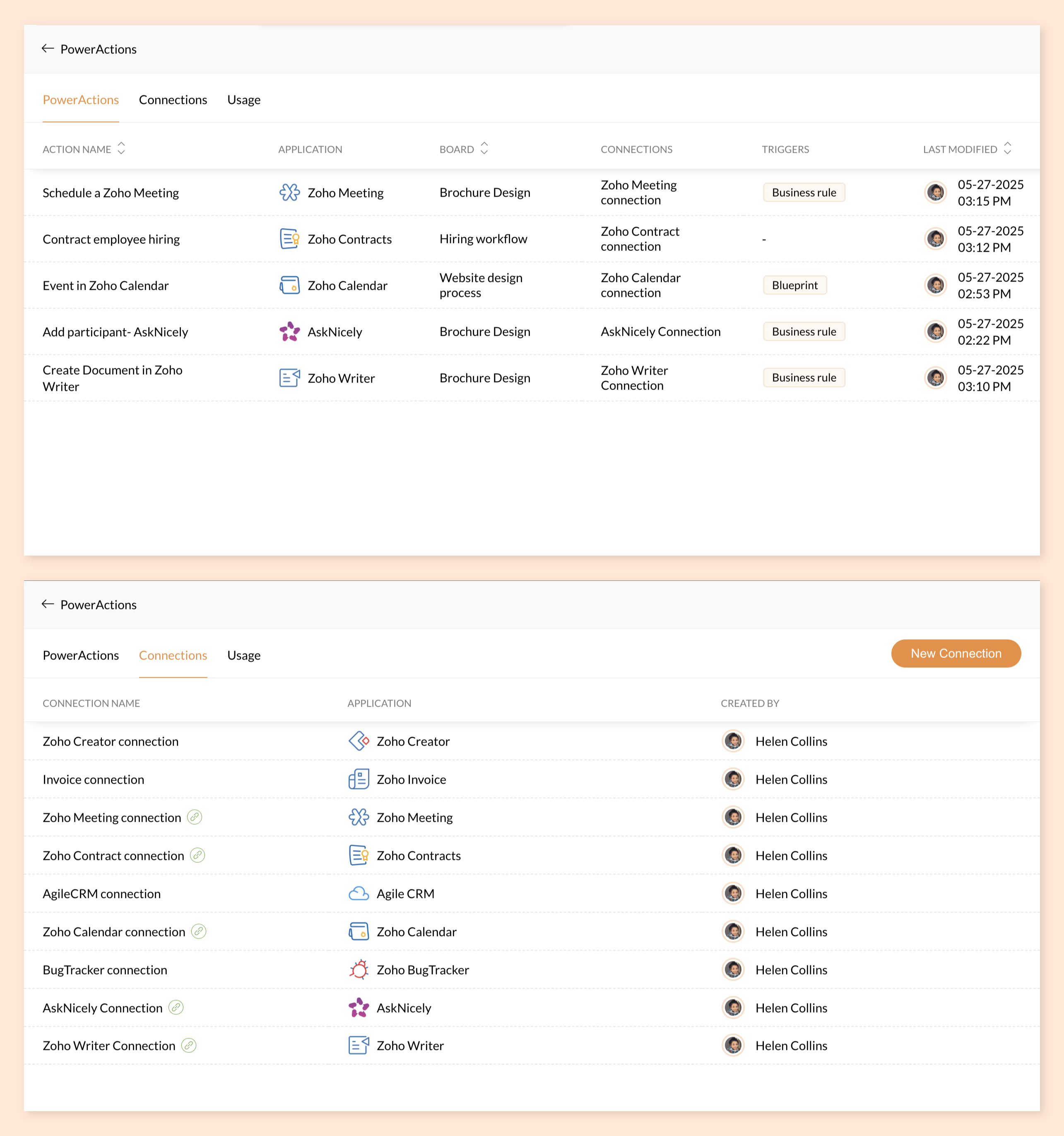Click the Zoho Creator application icon
Image resolution: width=1064 pixels, height=1136 pixels.
[x=358, y=741]
